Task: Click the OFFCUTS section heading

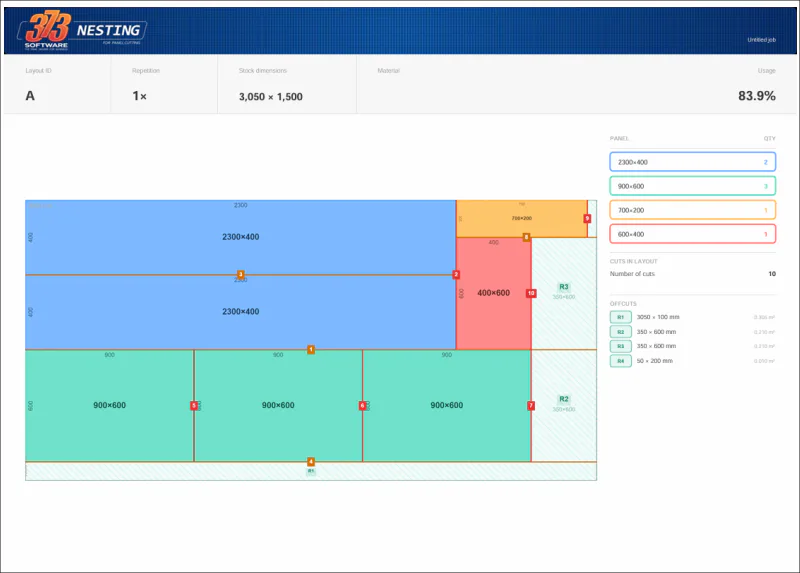Action: pyautogui.click(x=623, y=304)
